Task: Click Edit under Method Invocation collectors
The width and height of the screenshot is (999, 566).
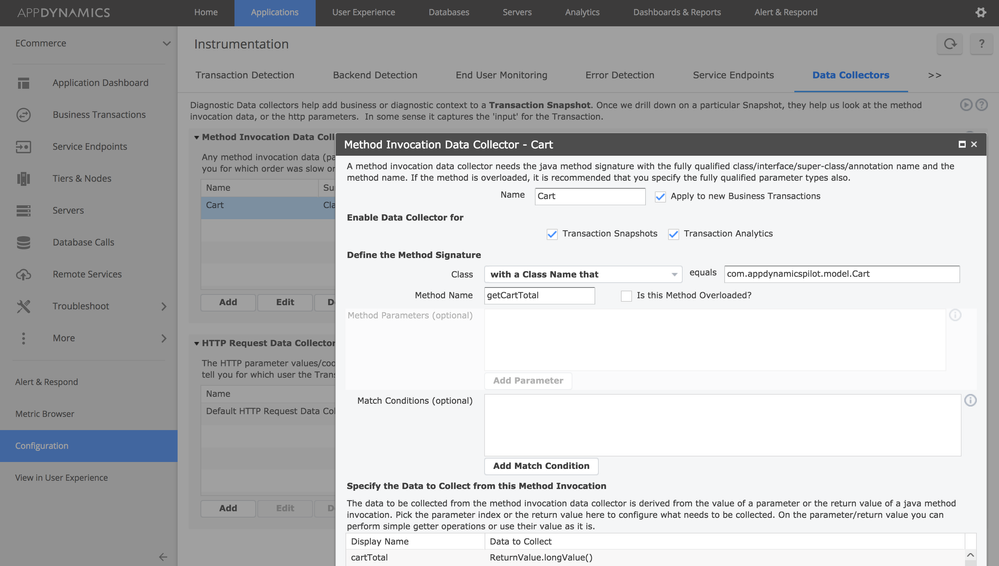Action: pos(285,302)
